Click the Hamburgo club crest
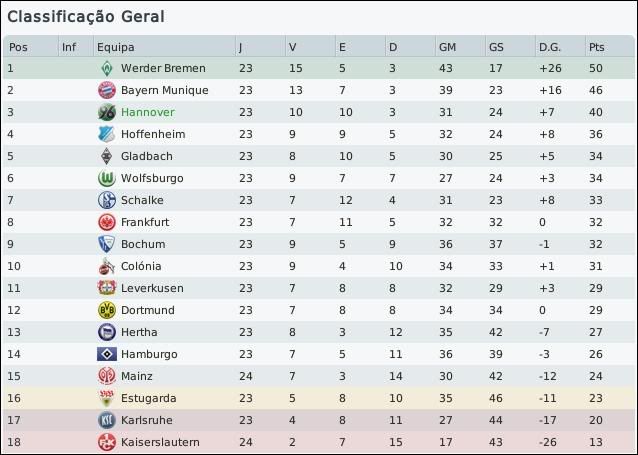This screenshot has height=455, width=638. pos(106,355)
